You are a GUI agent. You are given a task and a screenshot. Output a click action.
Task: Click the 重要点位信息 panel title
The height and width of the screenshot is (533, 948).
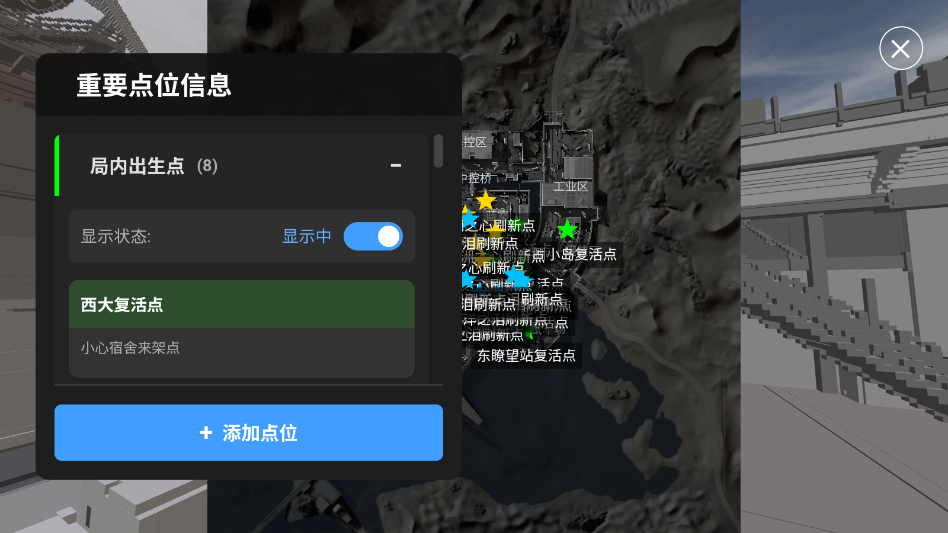(154, 85)
